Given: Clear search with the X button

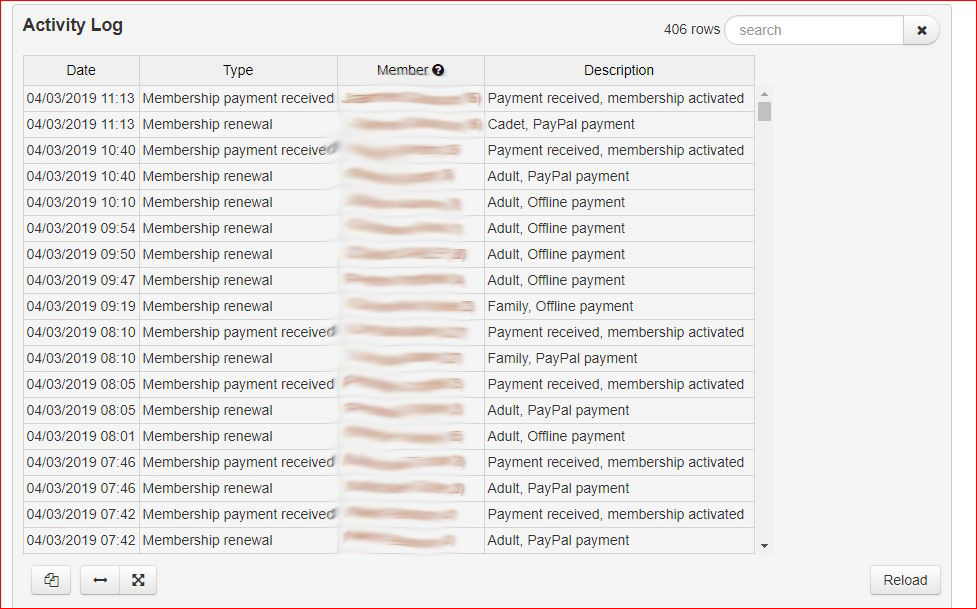Looking at the screenshot, I should click(x=921, y=30).
